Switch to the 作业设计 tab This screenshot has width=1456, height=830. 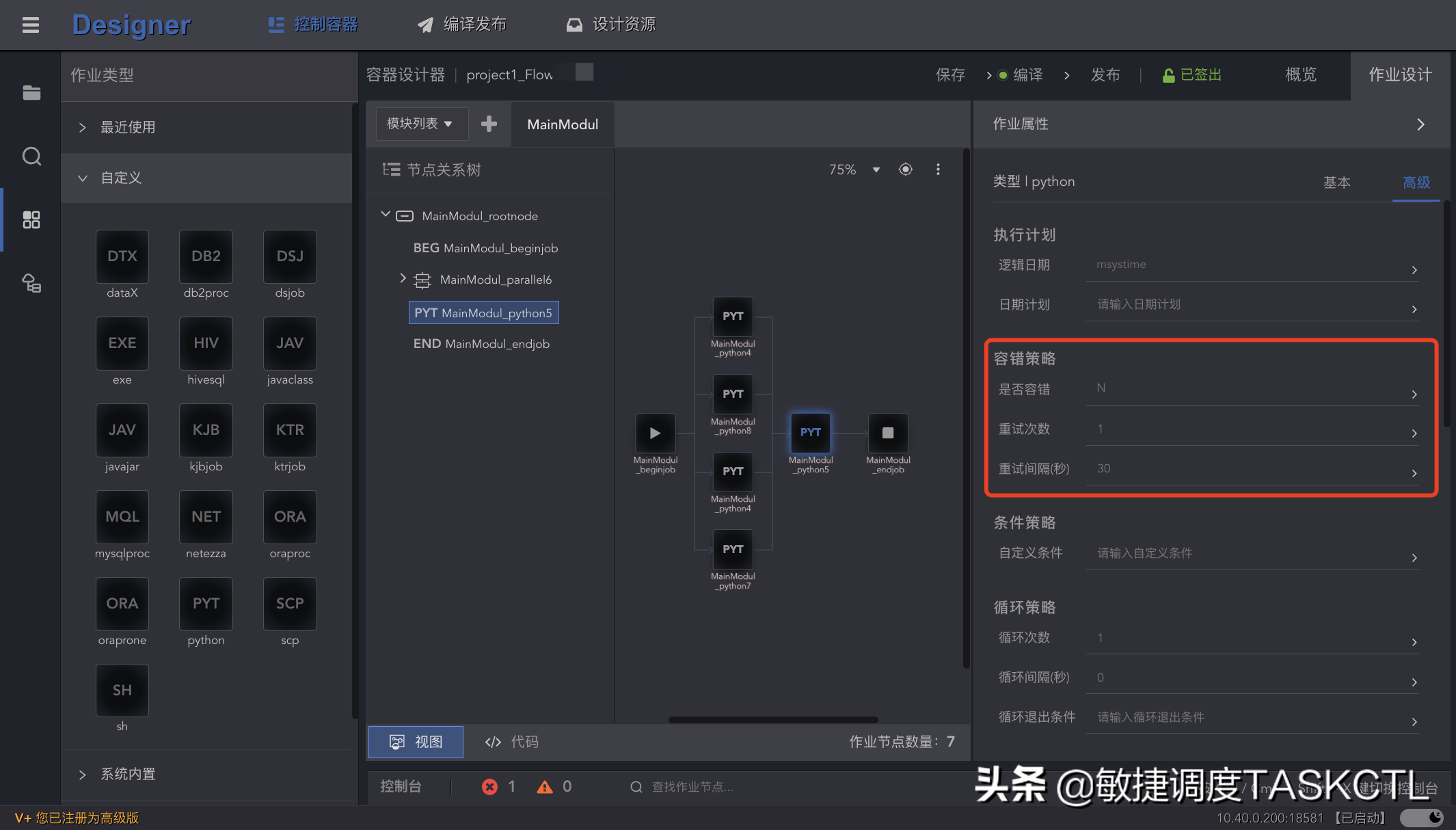coord(1400,75)
